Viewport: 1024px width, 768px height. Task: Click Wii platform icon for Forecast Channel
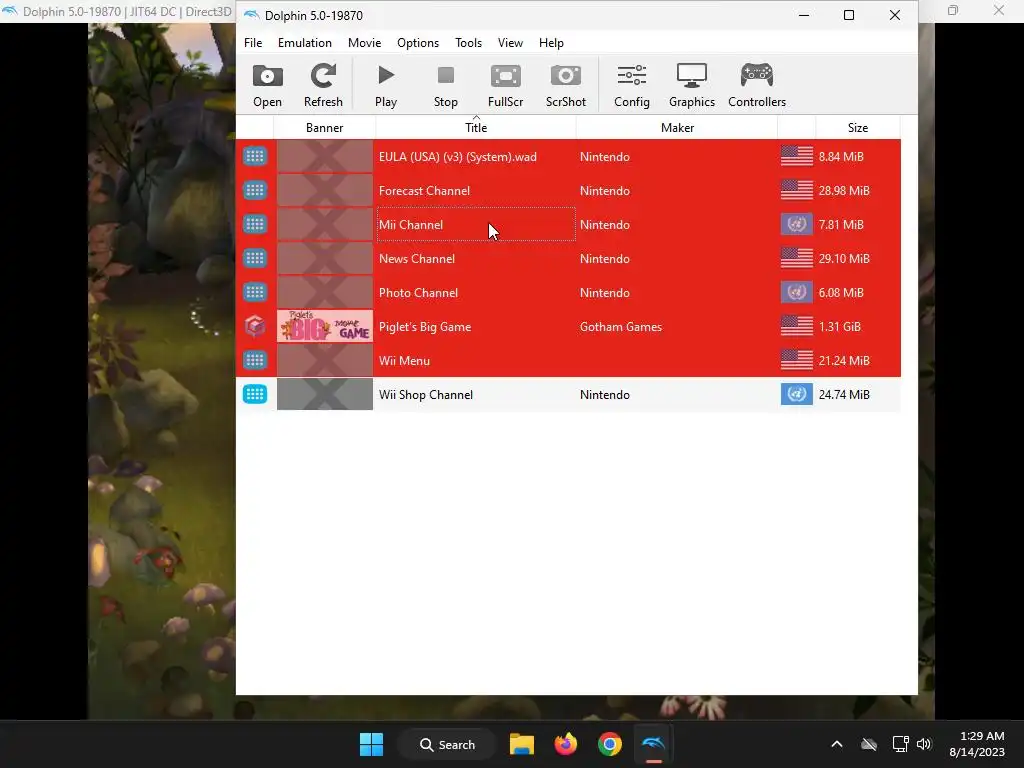(255, 190)
